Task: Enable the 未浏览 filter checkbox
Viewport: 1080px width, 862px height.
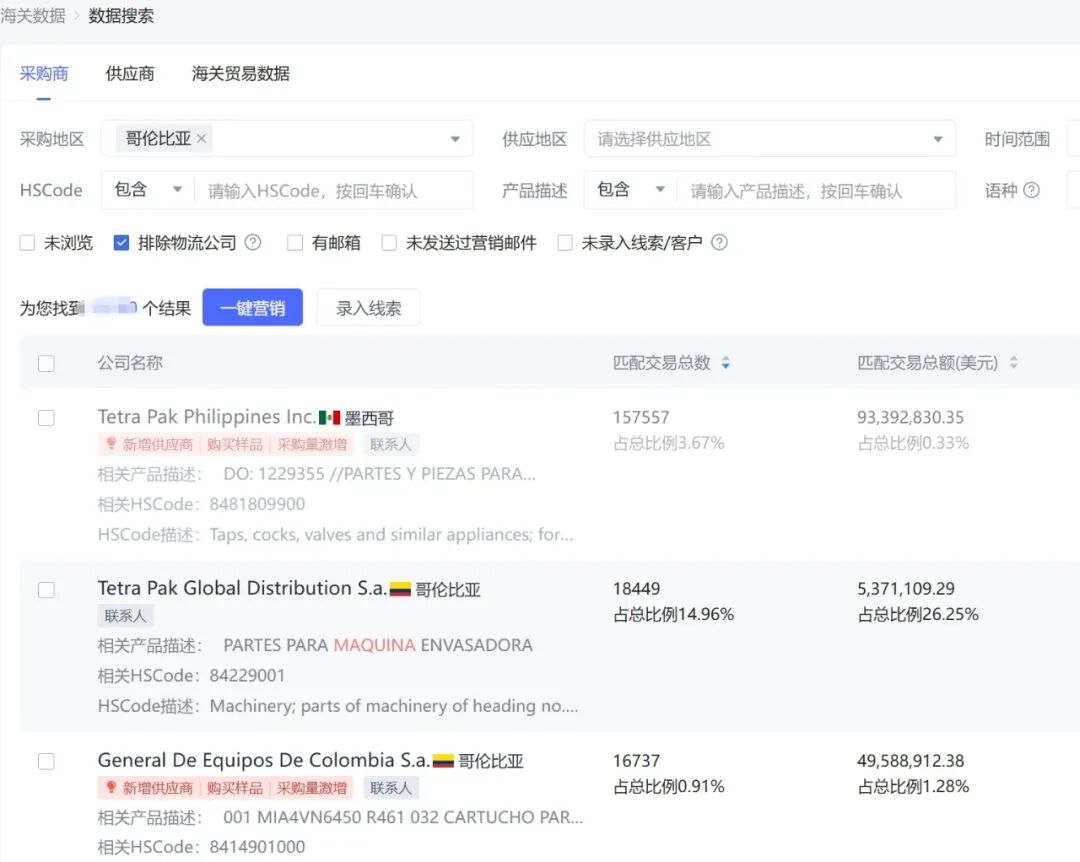Action: [x=27, y=241]
